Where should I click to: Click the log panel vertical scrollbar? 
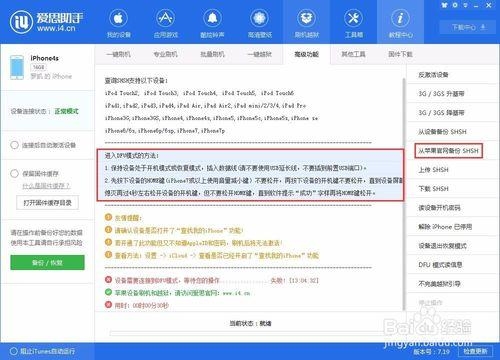(404, 193)
